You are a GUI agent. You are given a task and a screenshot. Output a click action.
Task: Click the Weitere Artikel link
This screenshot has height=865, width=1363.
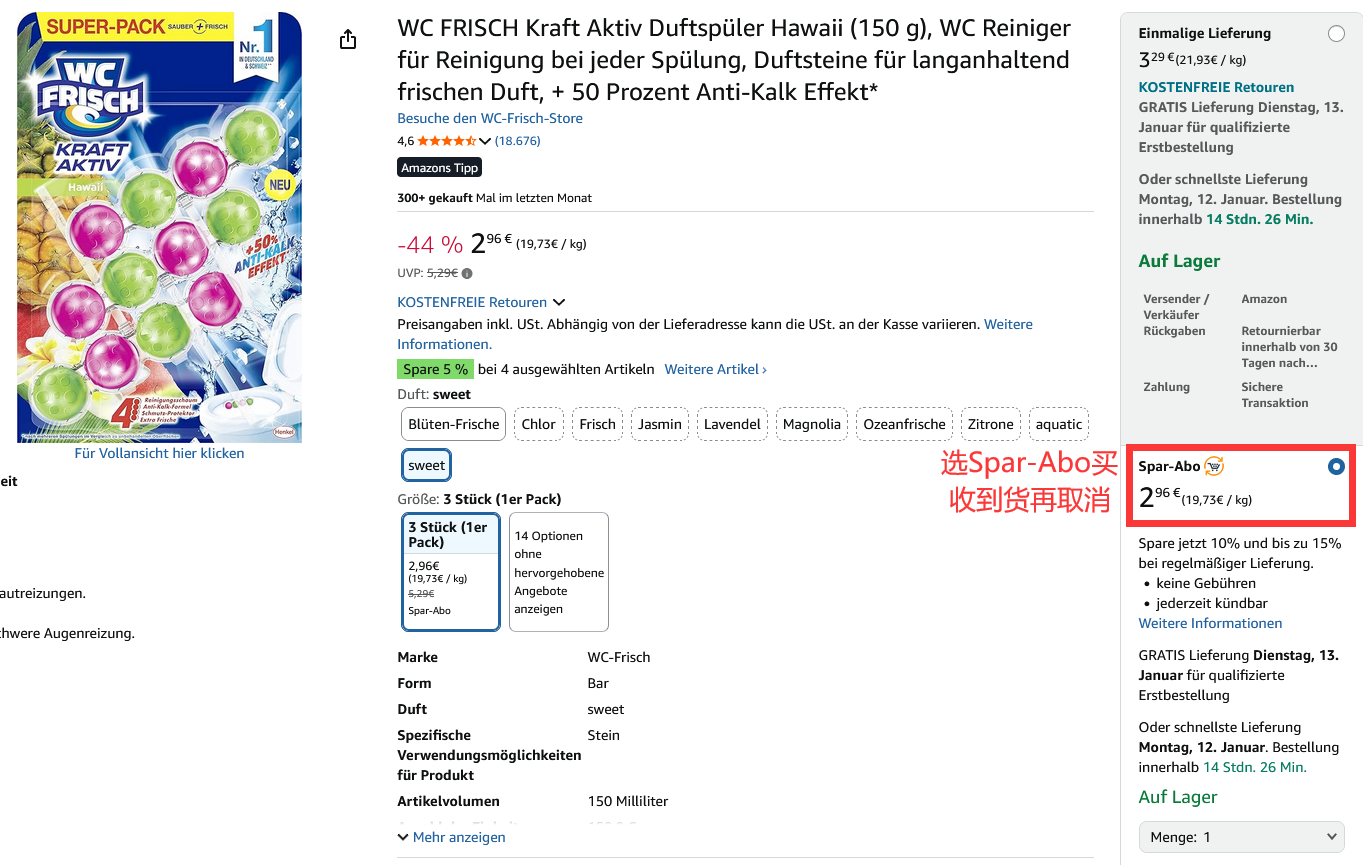(715, 369)
